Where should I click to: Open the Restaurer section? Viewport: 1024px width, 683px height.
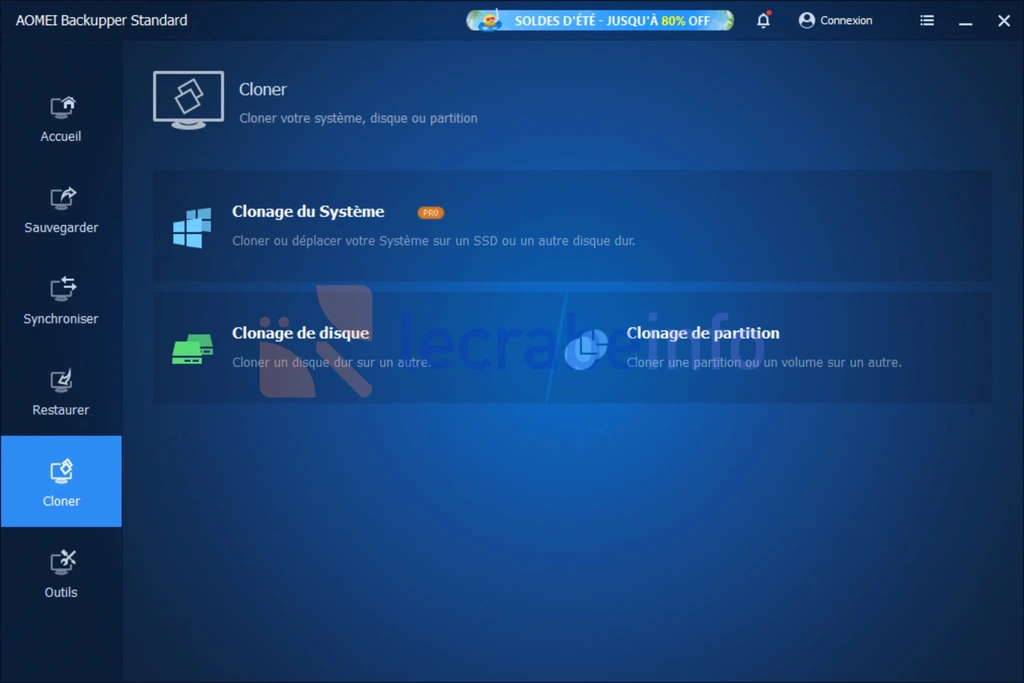point(61,393)
